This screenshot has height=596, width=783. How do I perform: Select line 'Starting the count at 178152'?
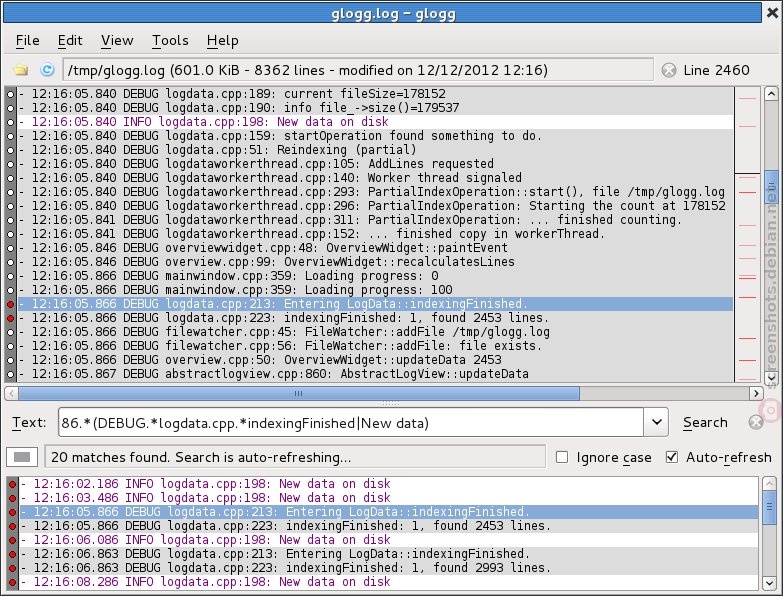click(x=376, y=206)
